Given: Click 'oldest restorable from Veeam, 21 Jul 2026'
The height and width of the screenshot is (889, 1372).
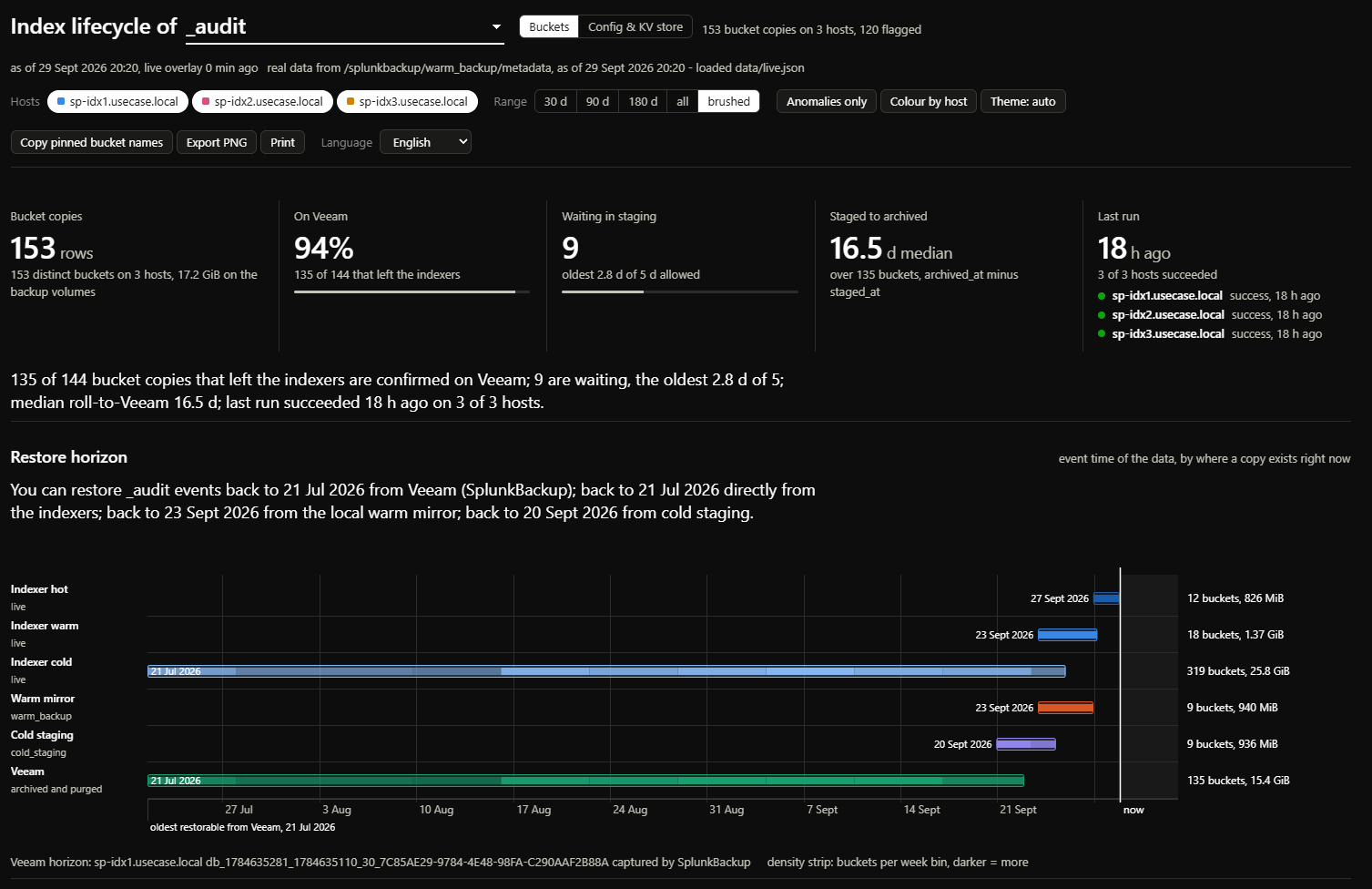Looking at the screenshot, I should 242,827.
